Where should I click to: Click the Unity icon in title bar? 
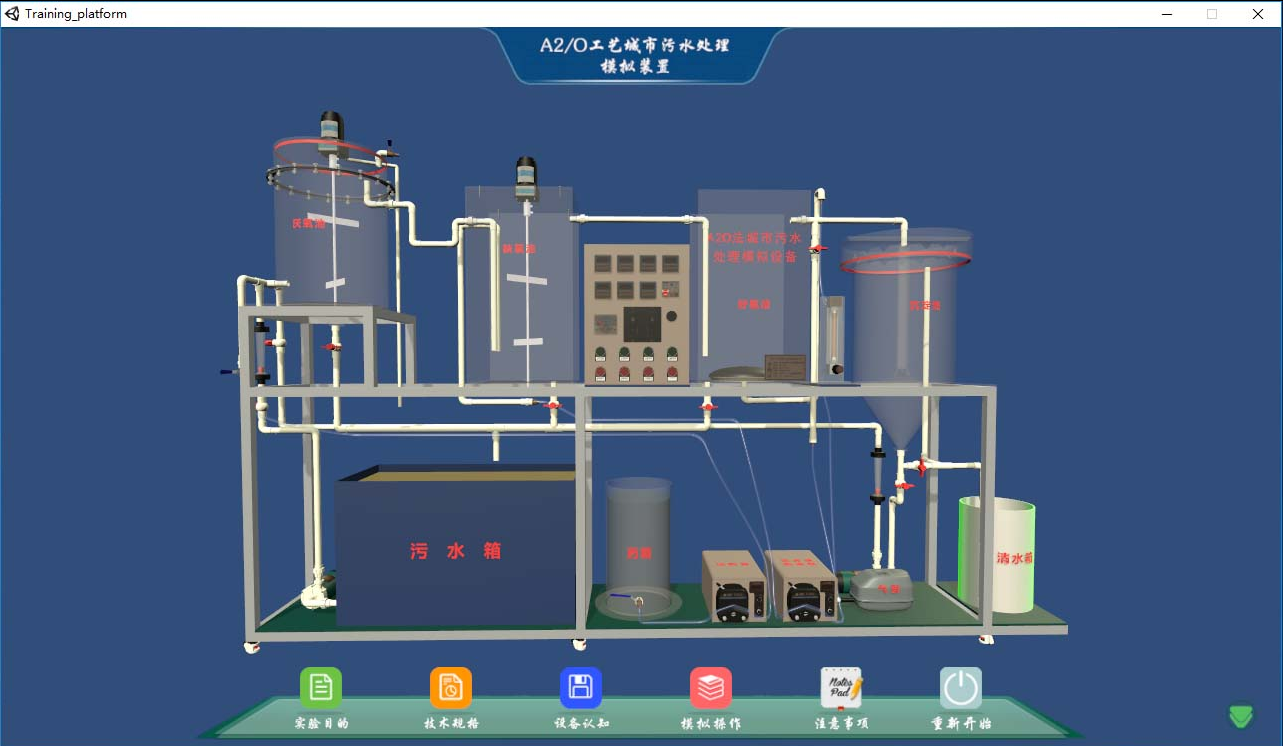click(13, 14)
